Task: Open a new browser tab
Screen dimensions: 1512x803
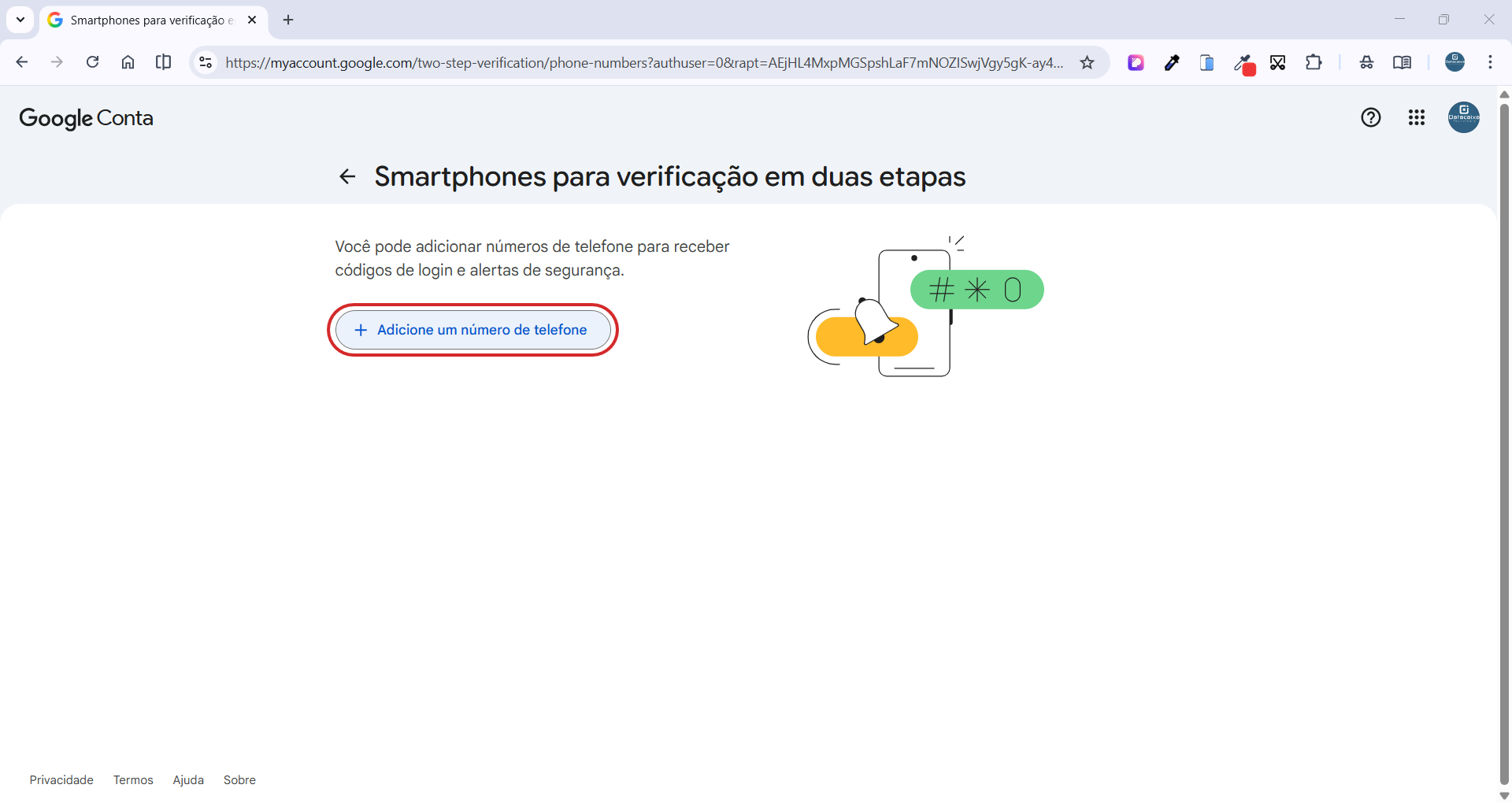Action: pyautogui.click(x=288, y=20)
